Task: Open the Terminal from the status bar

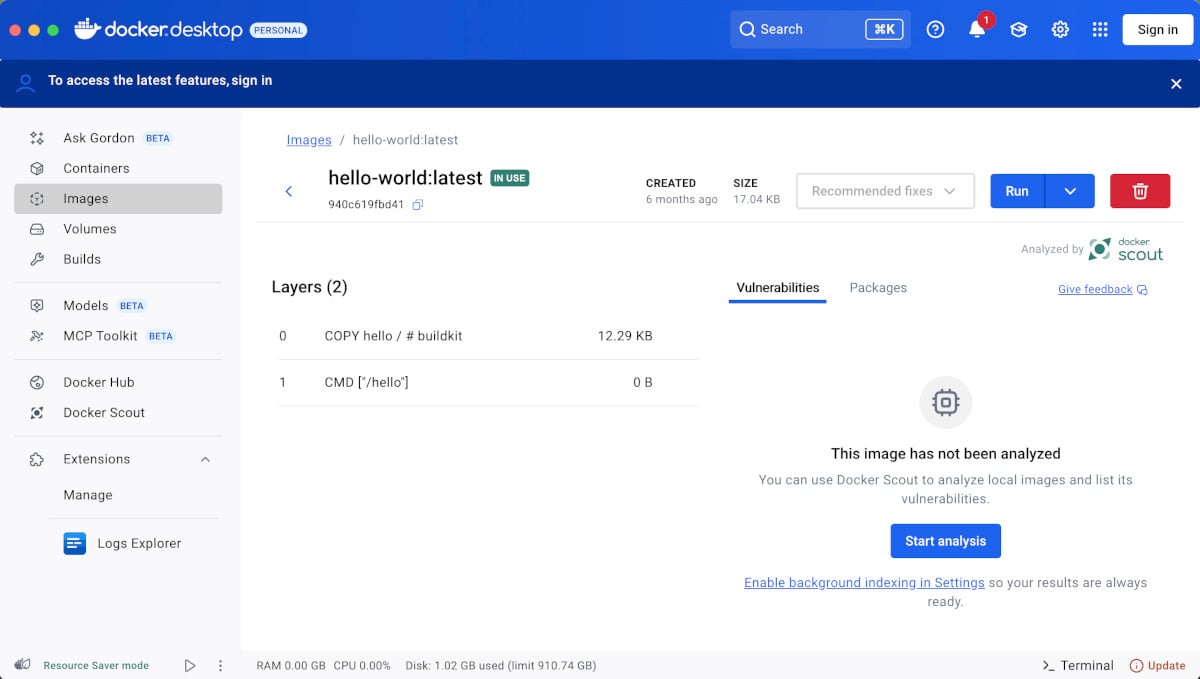Action: click(x=1078, y=665)
